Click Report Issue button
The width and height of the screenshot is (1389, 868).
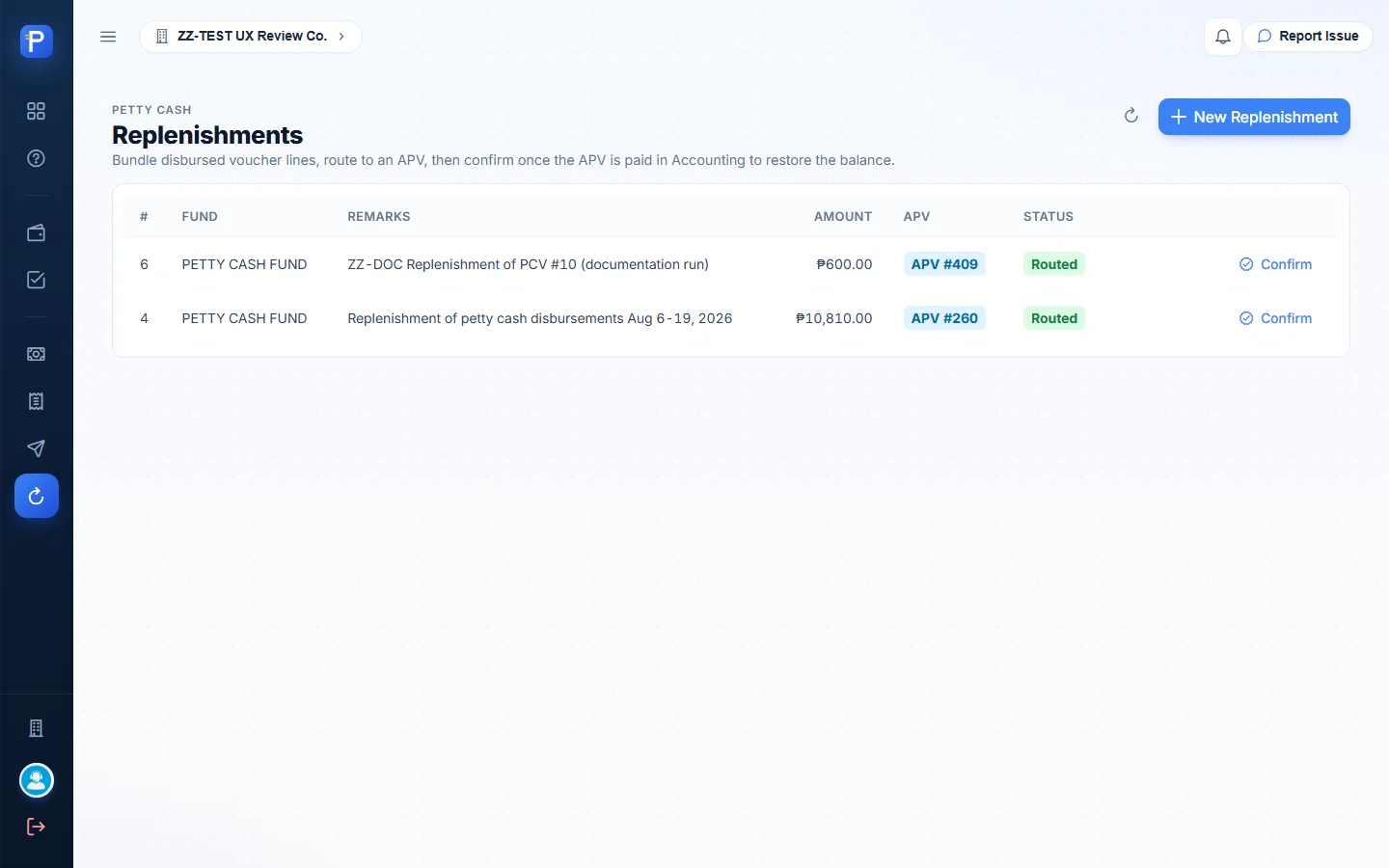point(1308,37)
